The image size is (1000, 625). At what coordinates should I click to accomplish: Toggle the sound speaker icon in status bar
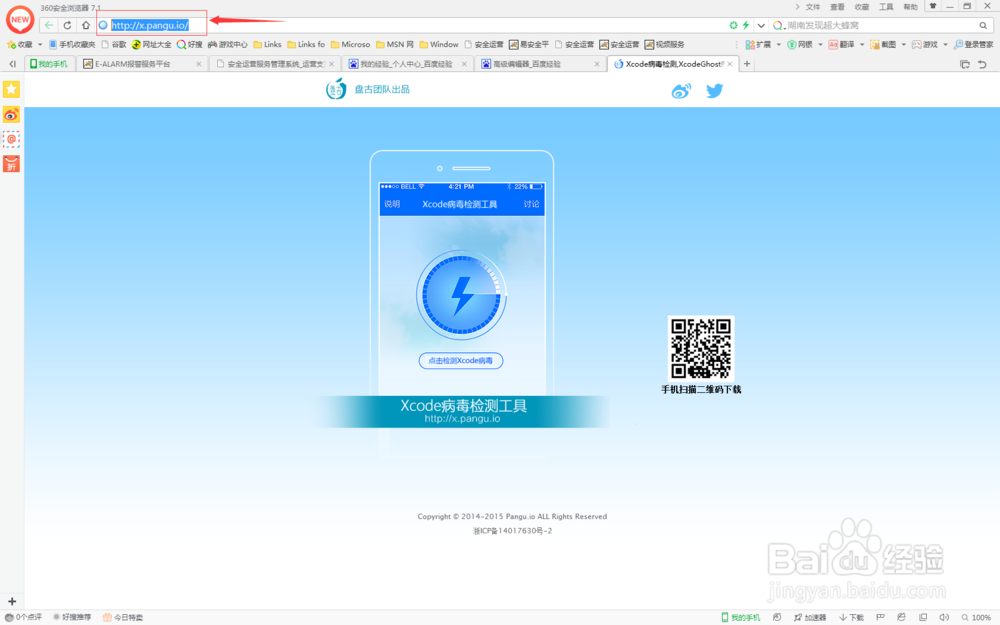(x=944, y=617)
